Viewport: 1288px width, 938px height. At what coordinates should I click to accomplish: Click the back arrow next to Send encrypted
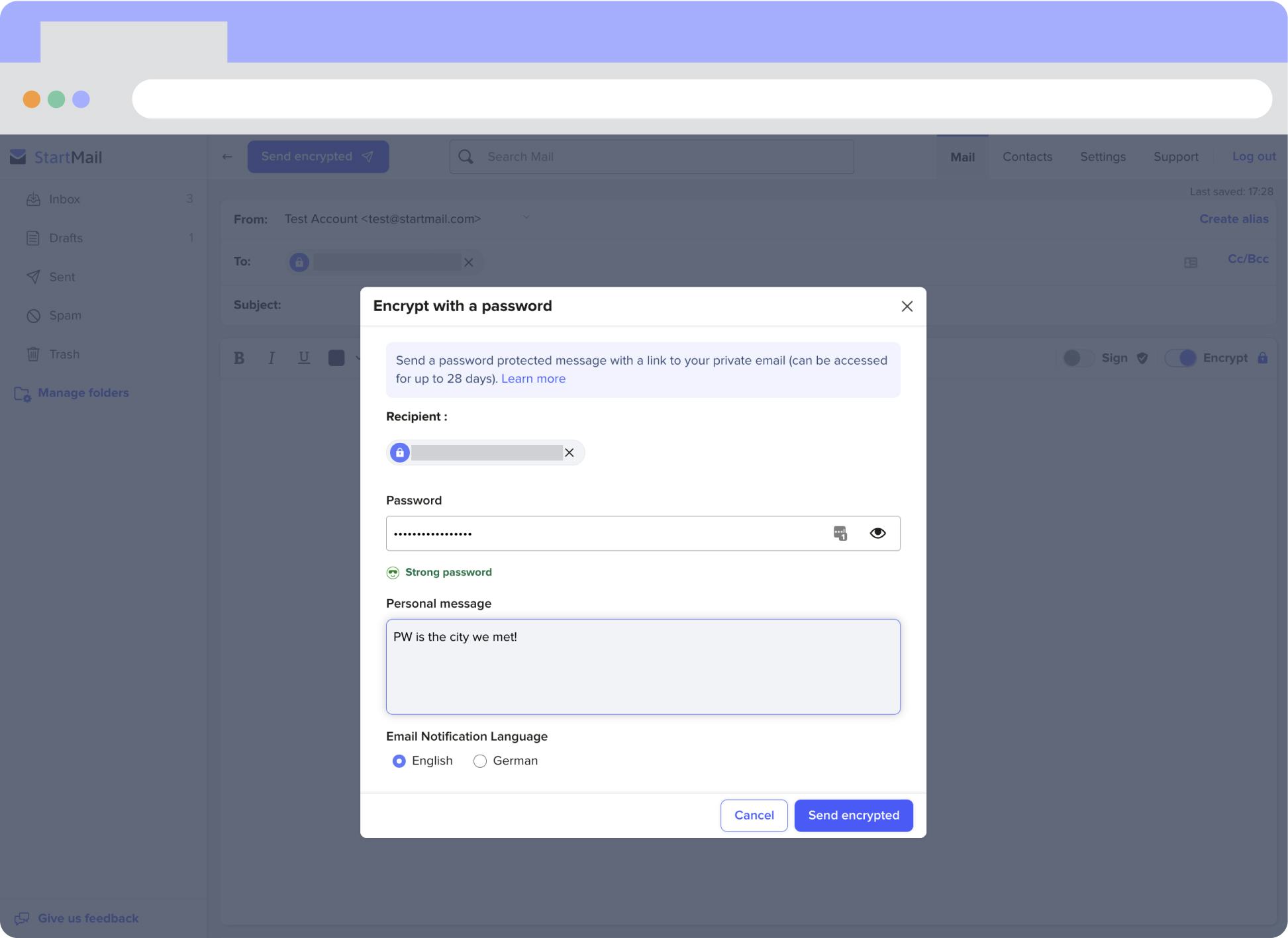point(227,156)
